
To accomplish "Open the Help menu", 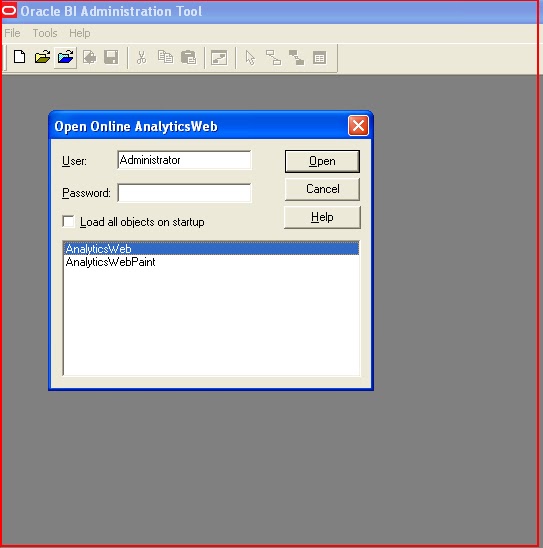I will coord(80,33).
